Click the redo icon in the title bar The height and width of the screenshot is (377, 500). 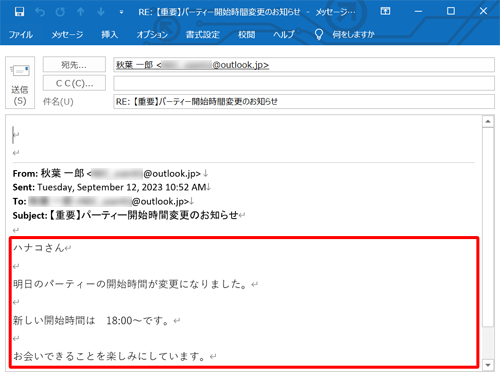tap(60, 12)
